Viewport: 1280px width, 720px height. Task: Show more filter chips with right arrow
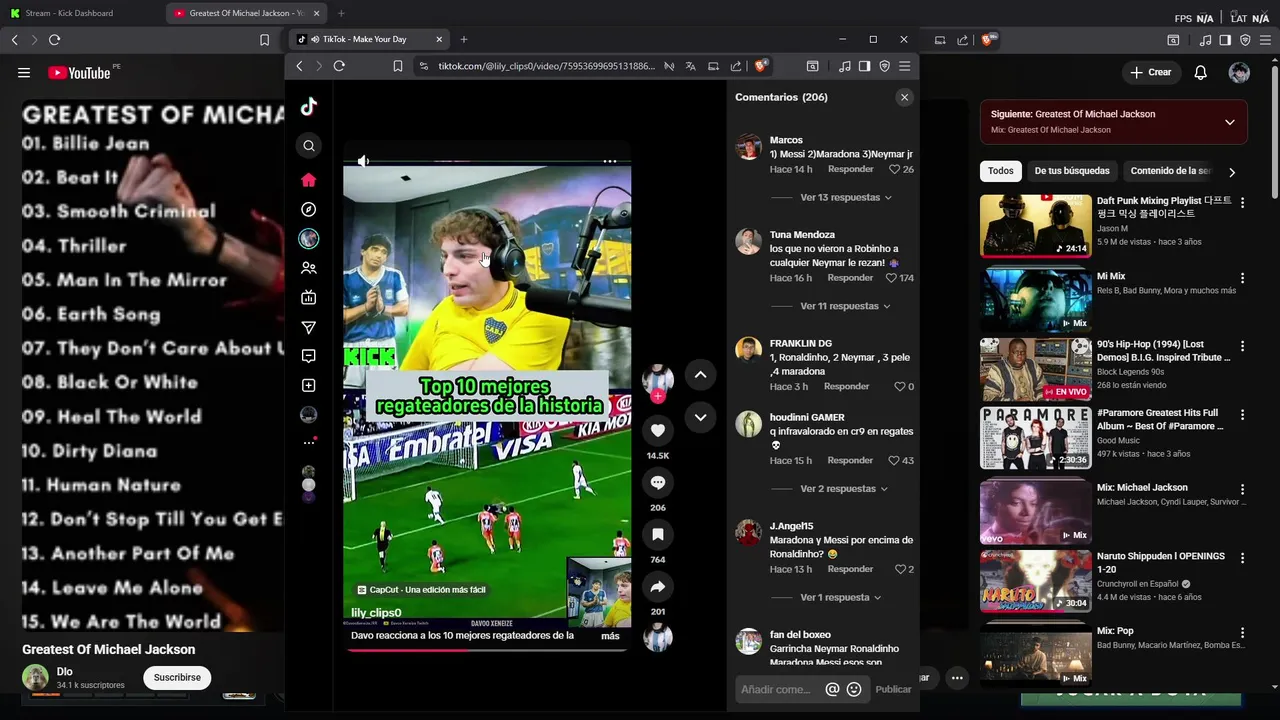[x=1232, y=172]
